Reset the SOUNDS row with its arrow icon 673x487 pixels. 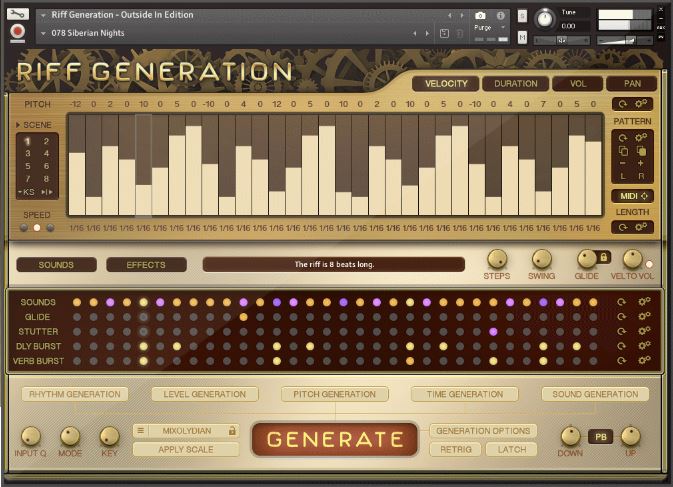(621, 302)
